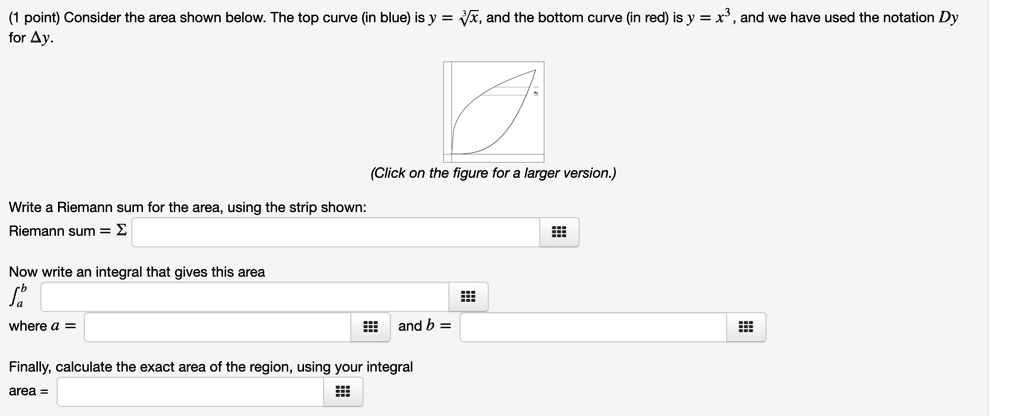Click the y = x³ formula text
1024x416 pixels.
710,18
